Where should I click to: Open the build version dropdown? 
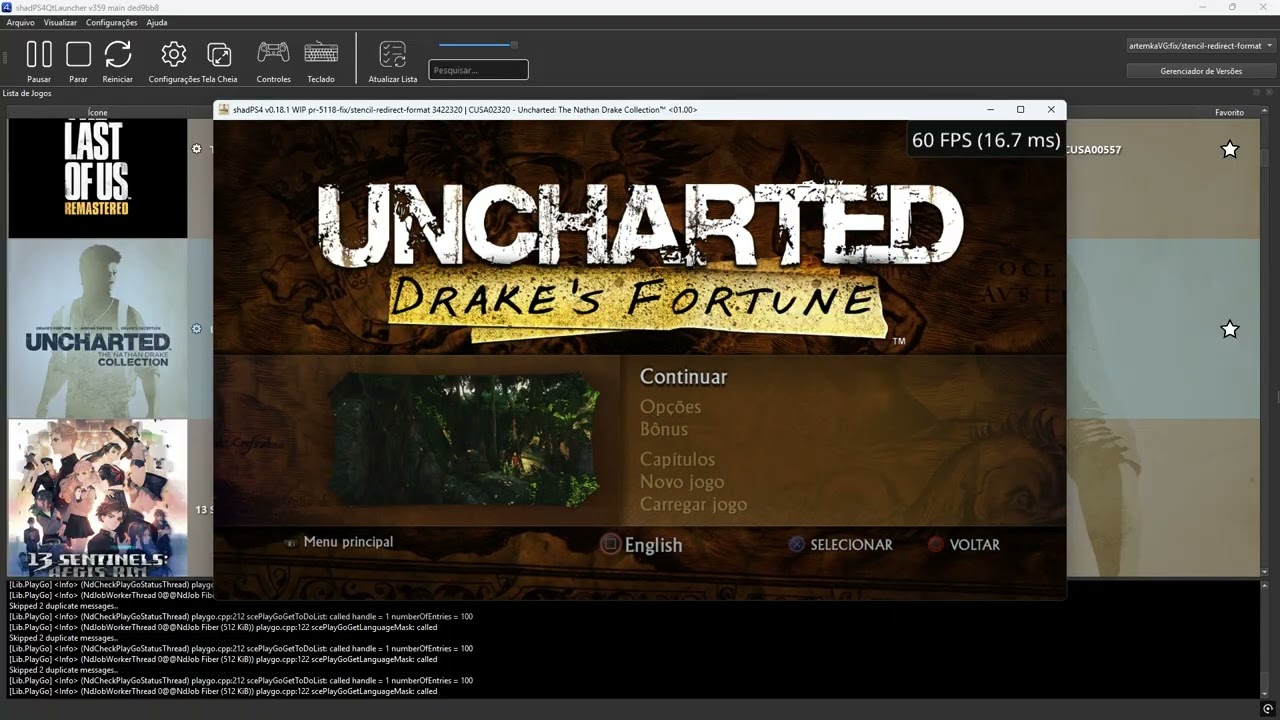point(1200,46)
